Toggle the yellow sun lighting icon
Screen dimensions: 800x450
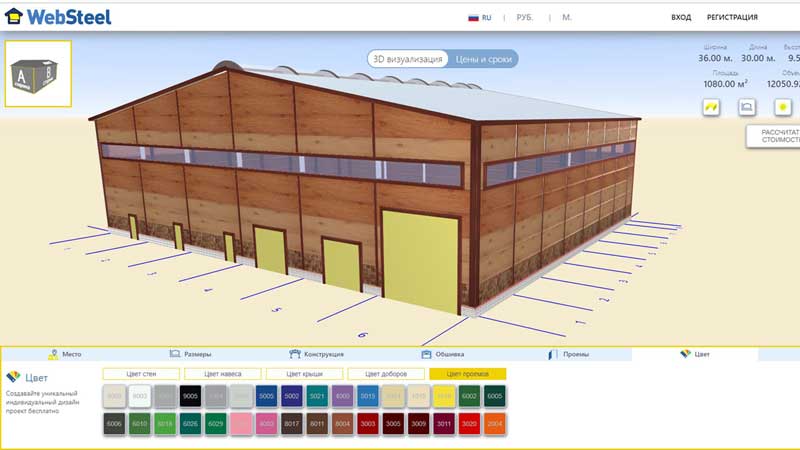click(783, 107)
